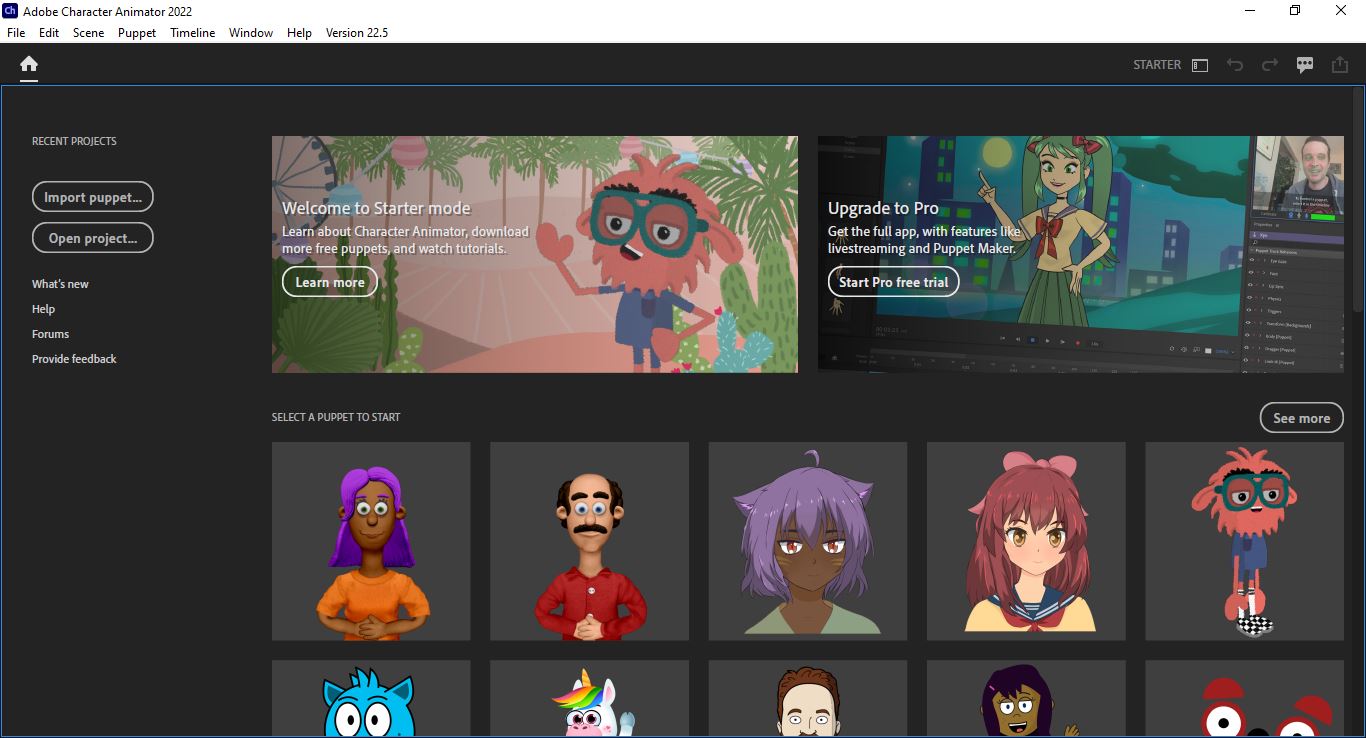Open the Help menu
The height and width of the screenshot is (738, 1366).
[x=299, y=33]
